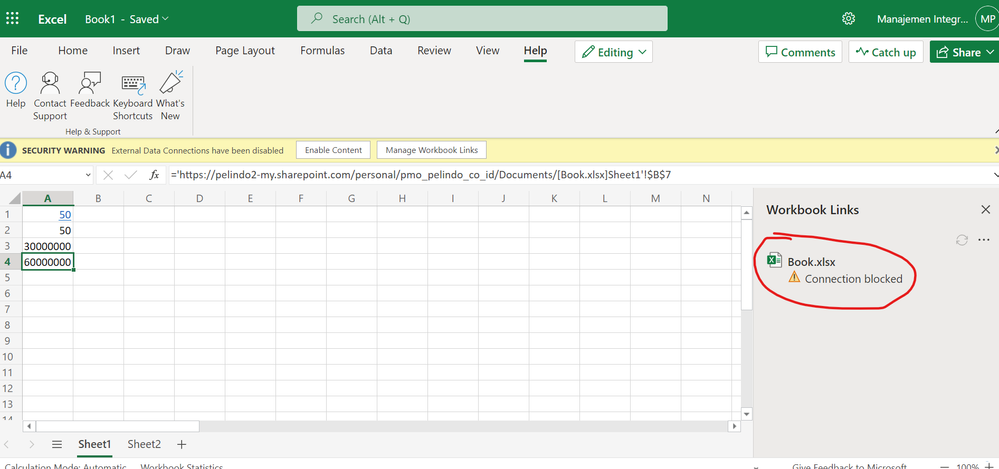This screenshot has width=999, height=469.
Task: Select cell A3 containing 30000000
Action: [48, 246]
